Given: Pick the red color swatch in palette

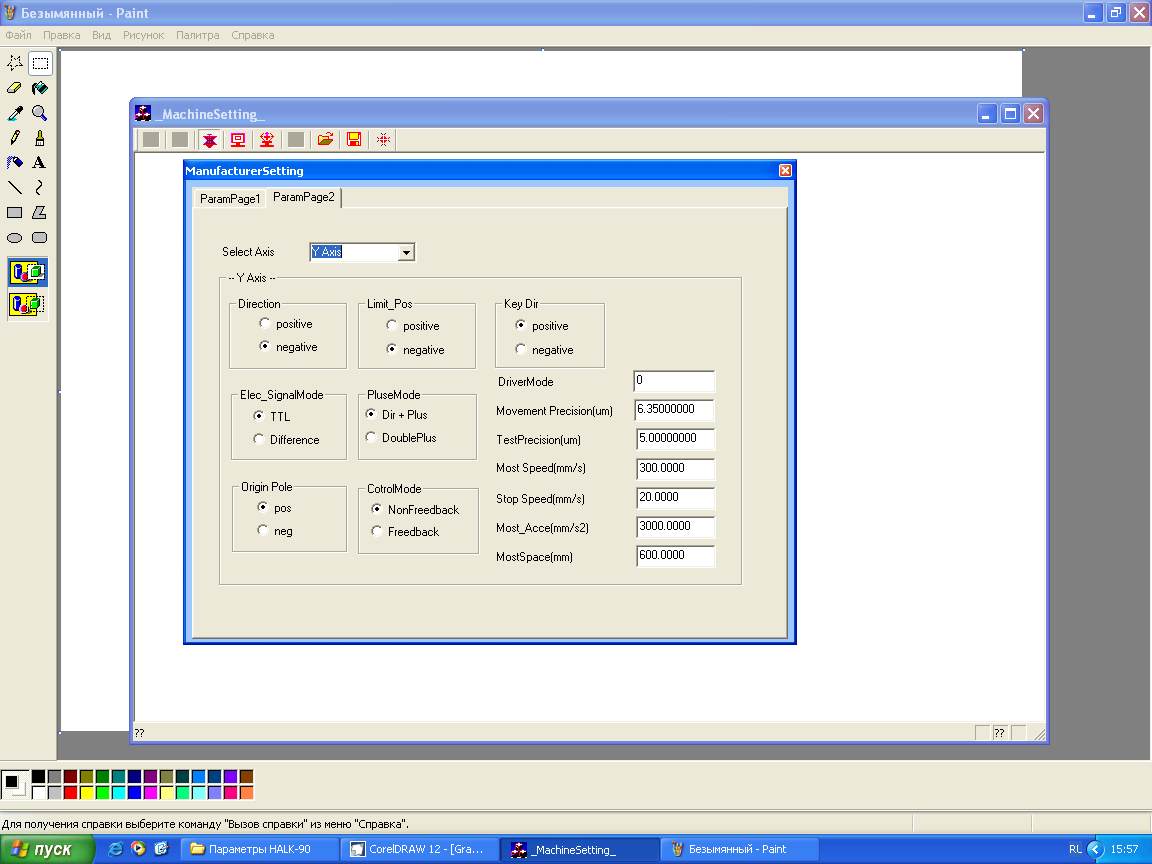Looking at the screenshot, I should coord(71,793).
